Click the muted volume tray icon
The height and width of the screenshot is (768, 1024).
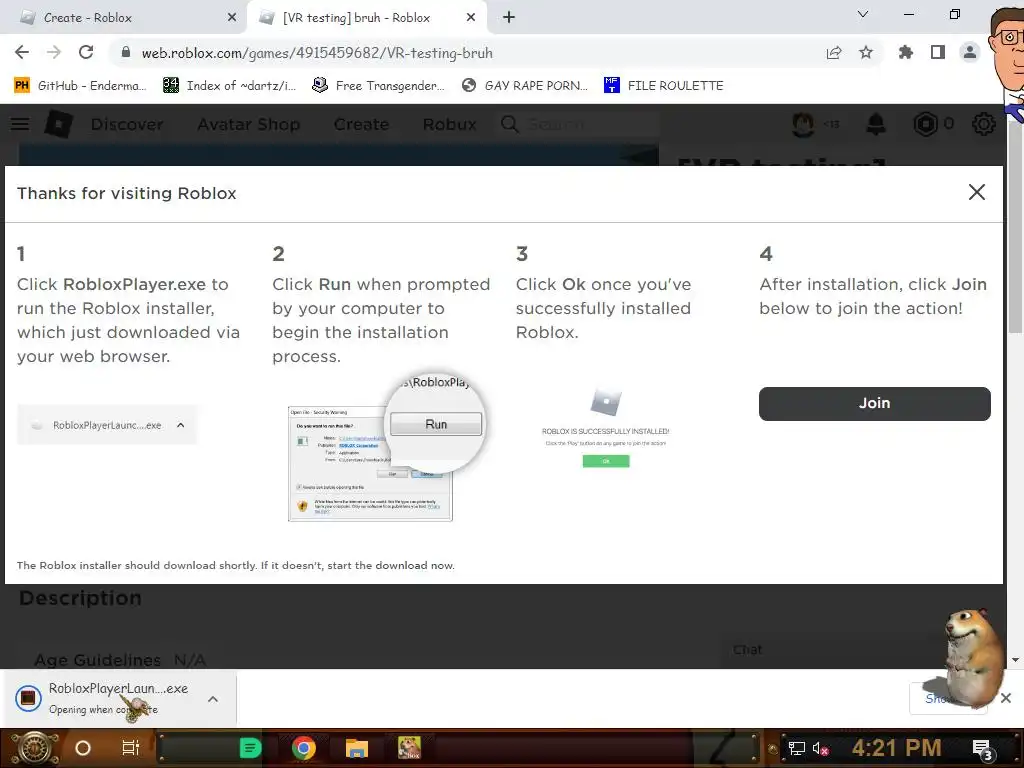(821, 748)
